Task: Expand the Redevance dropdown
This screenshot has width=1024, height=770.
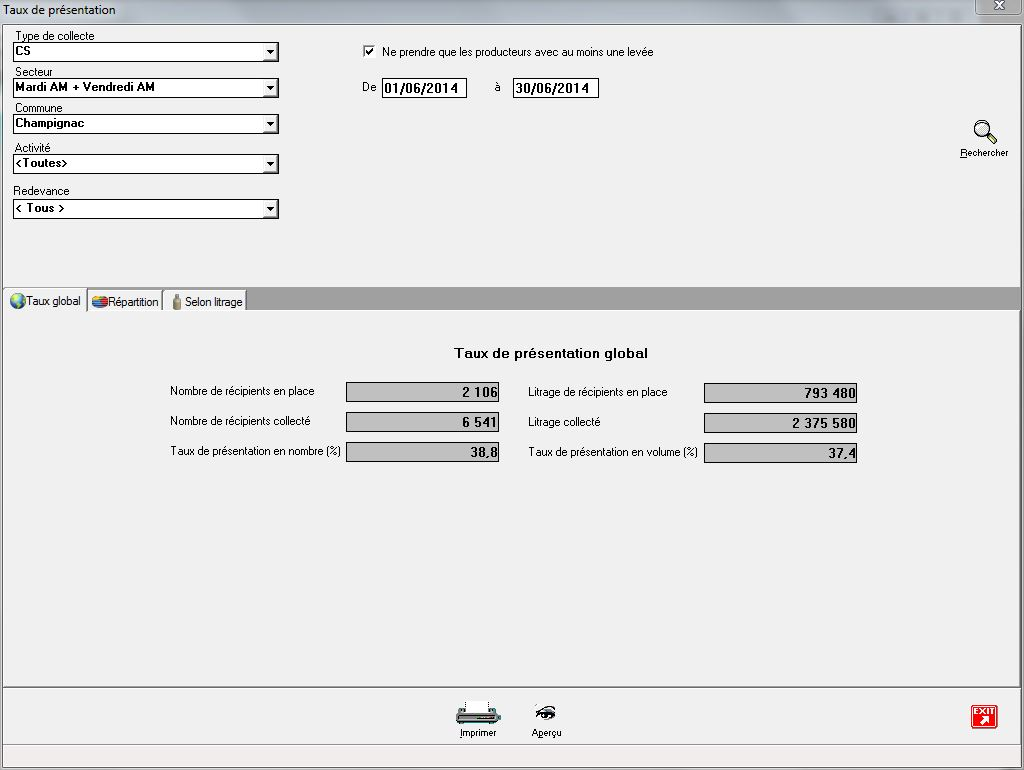Action: [270, 209]
